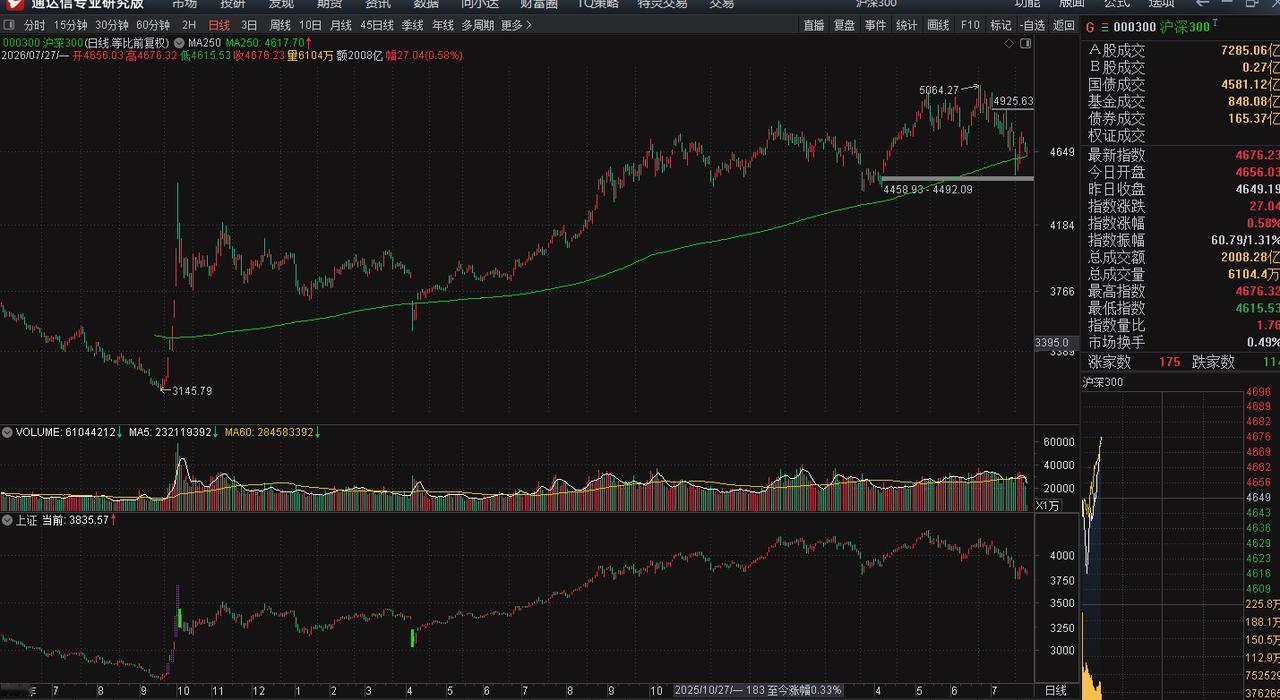Click the X1万 volume unit label
This screenshot has width=1280, height=700.
coord(1047,506)
